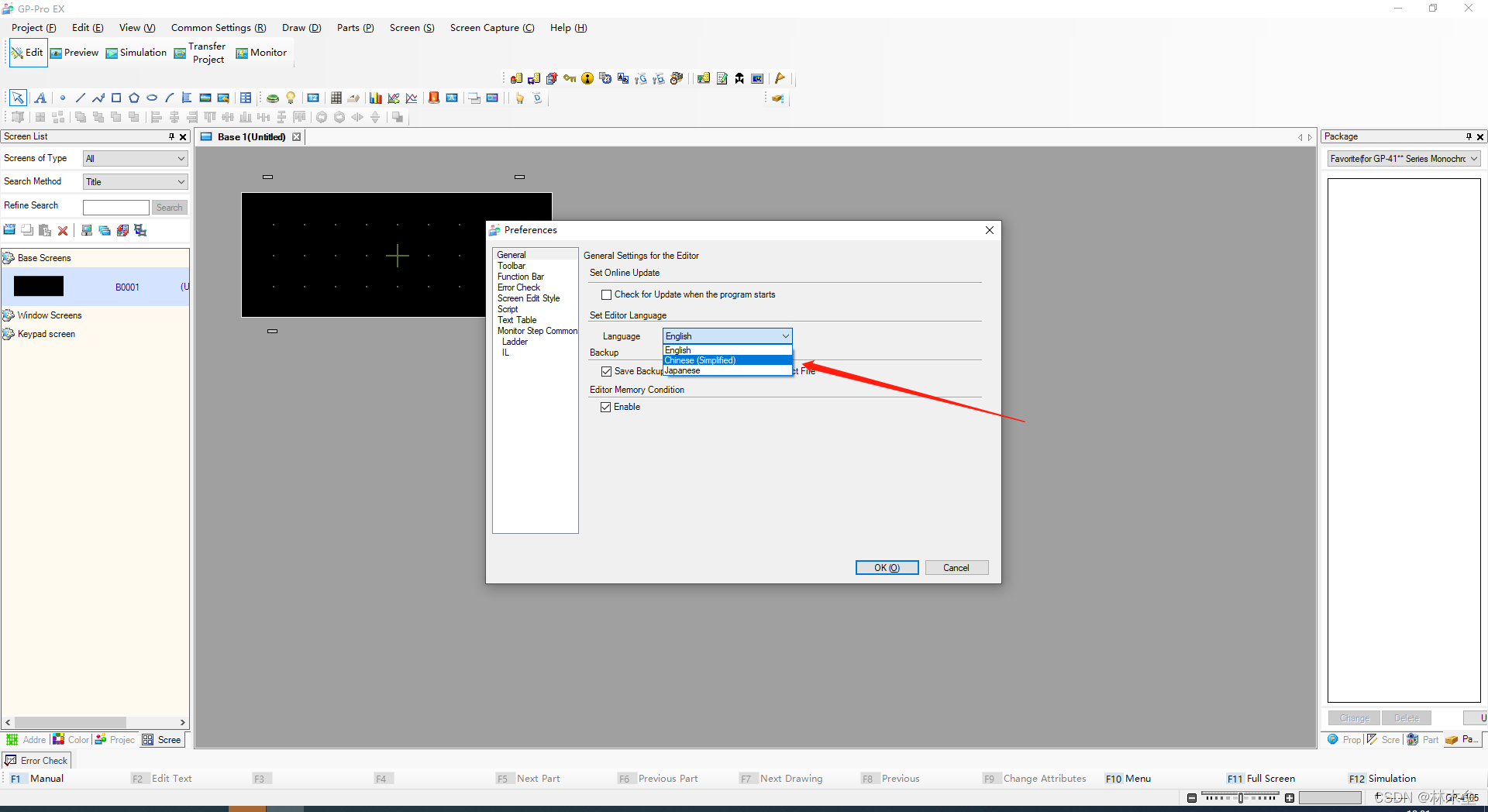Select the Arc drawing tool
1488x812 pixels.
pos(169,98)
